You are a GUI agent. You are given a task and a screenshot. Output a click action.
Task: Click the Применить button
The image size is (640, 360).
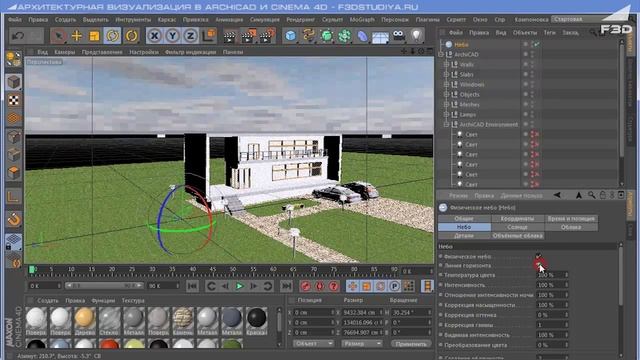(410, 344)
